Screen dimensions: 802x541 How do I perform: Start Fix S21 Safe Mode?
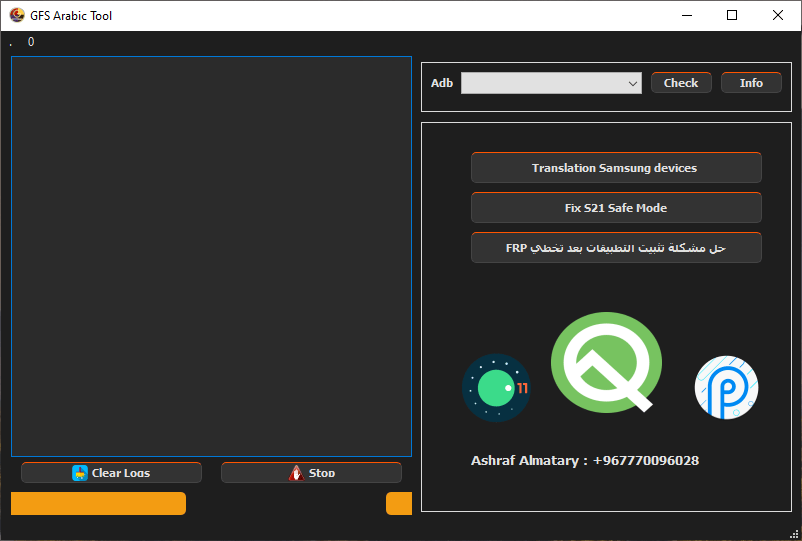tap(616, 208)
